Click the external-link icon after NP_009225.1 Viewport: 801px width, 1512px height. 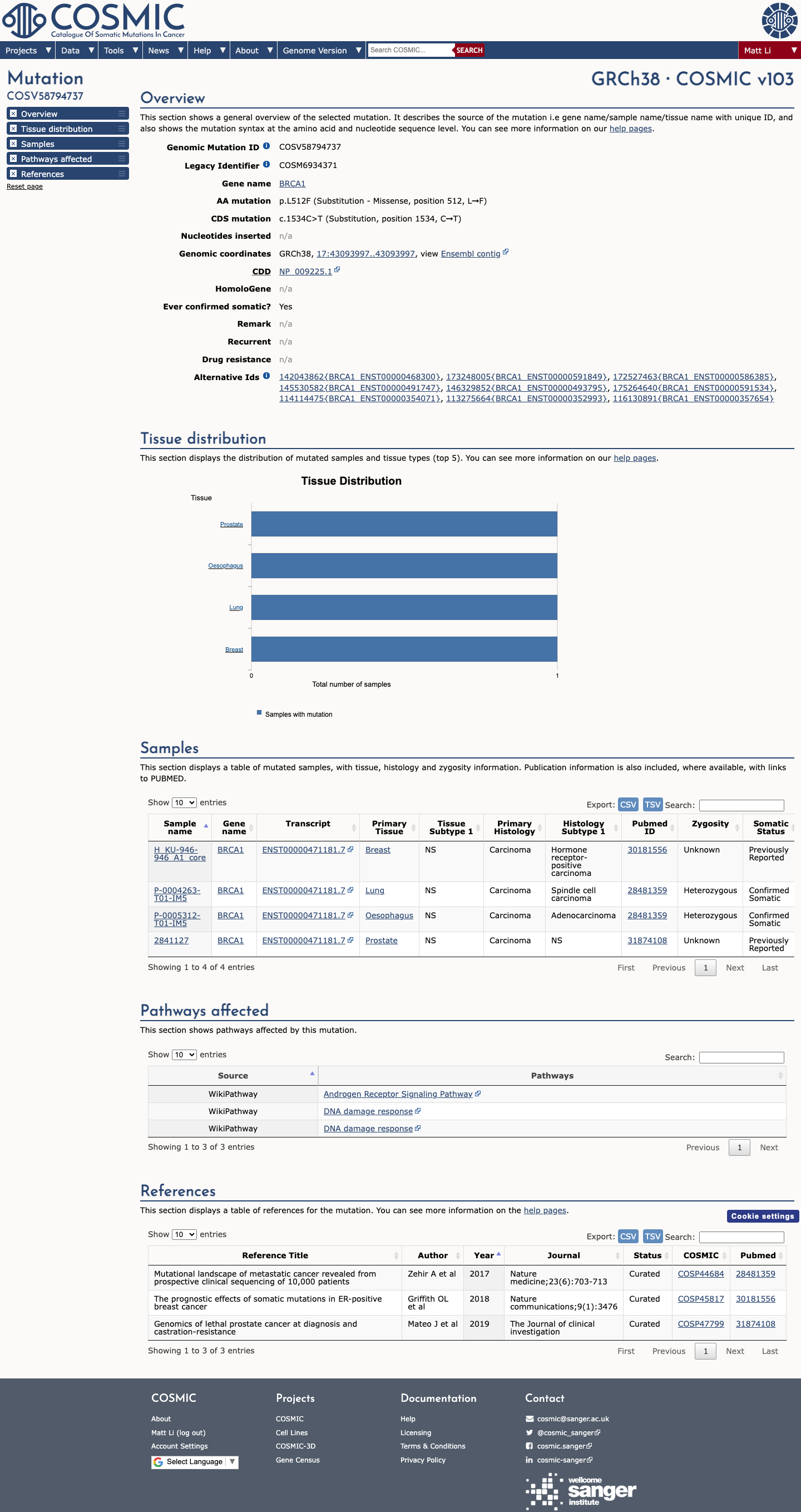click(x=337, y=270)
